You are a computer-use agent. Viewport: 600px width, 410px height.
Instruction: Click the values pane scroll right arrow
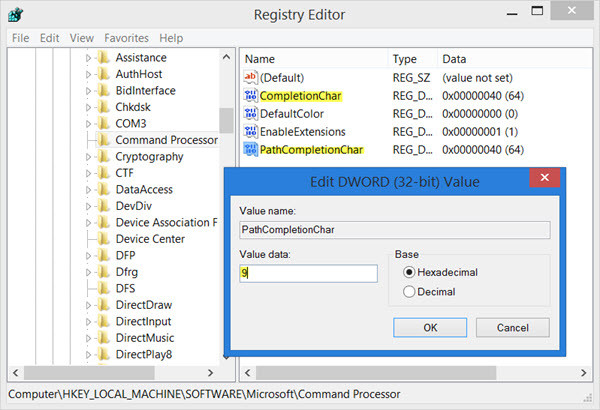[x=584, y=372]
